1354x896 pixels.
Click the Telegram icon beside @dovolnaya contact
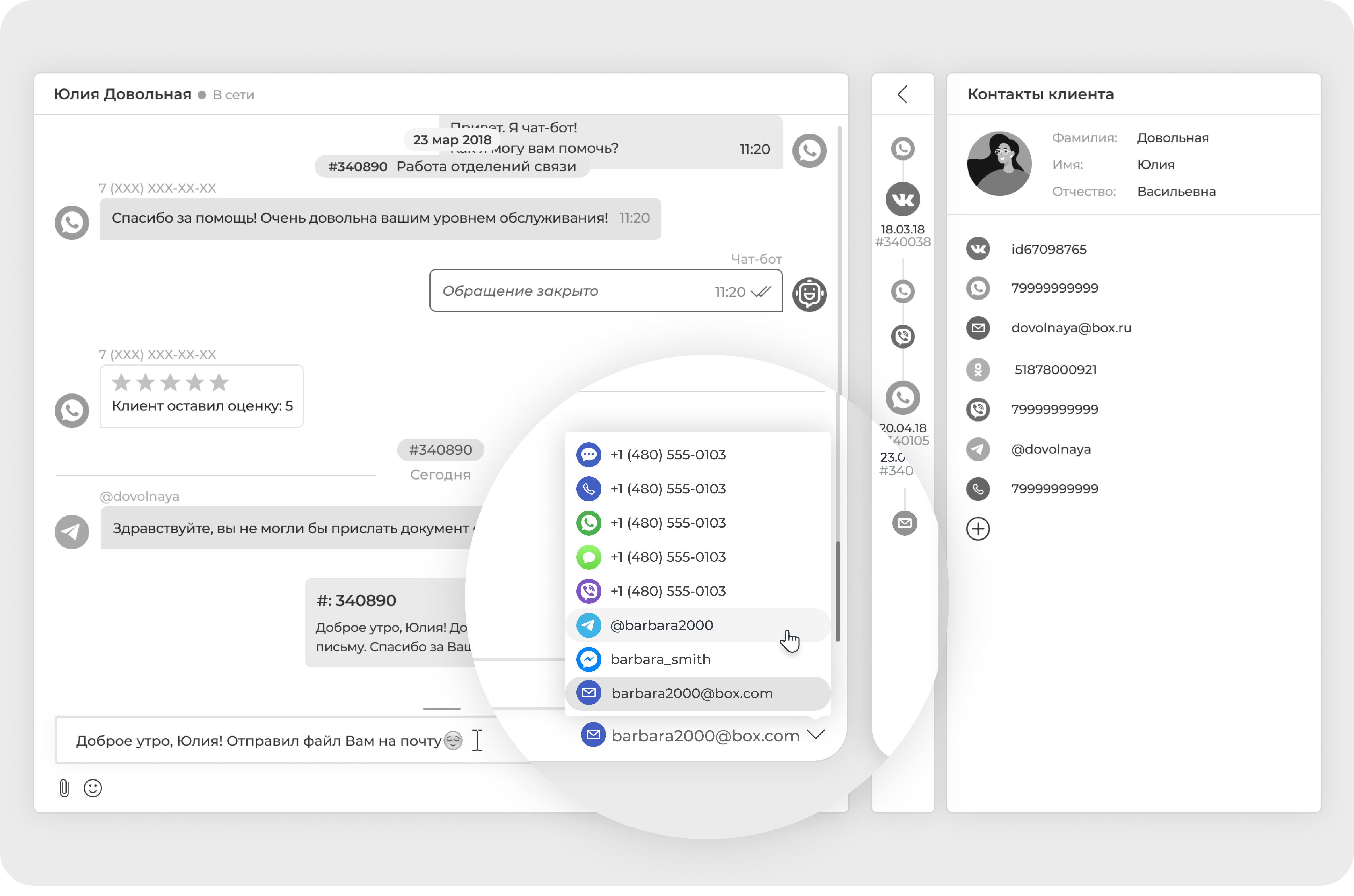[978, 449]
